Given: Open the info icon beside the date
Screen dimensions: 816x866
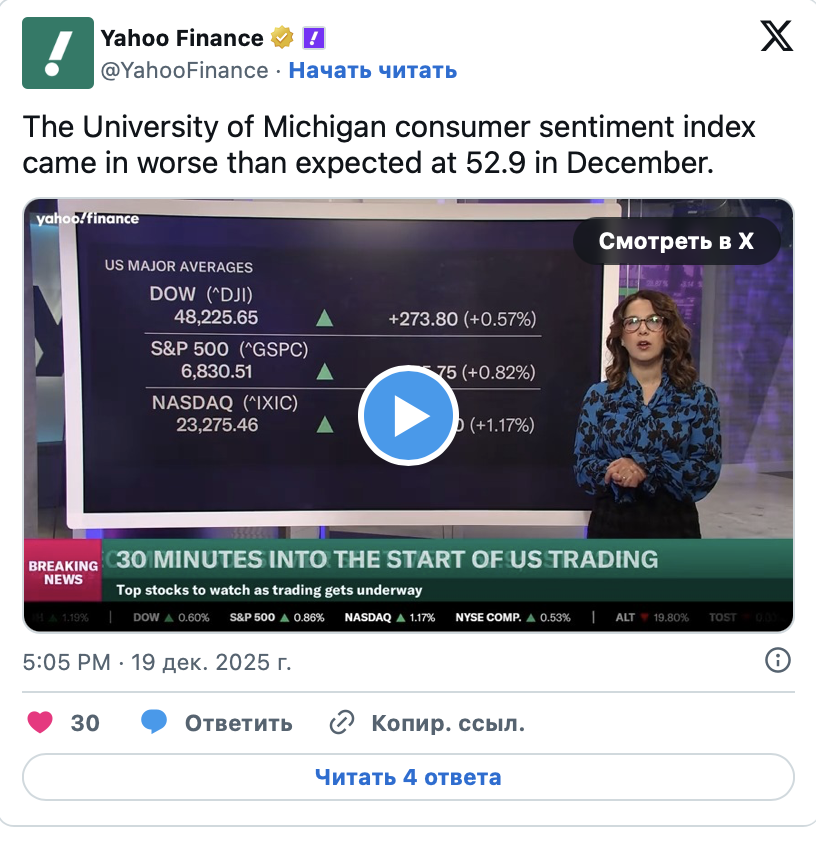Looking at the screenshot, I should [777, 660].
